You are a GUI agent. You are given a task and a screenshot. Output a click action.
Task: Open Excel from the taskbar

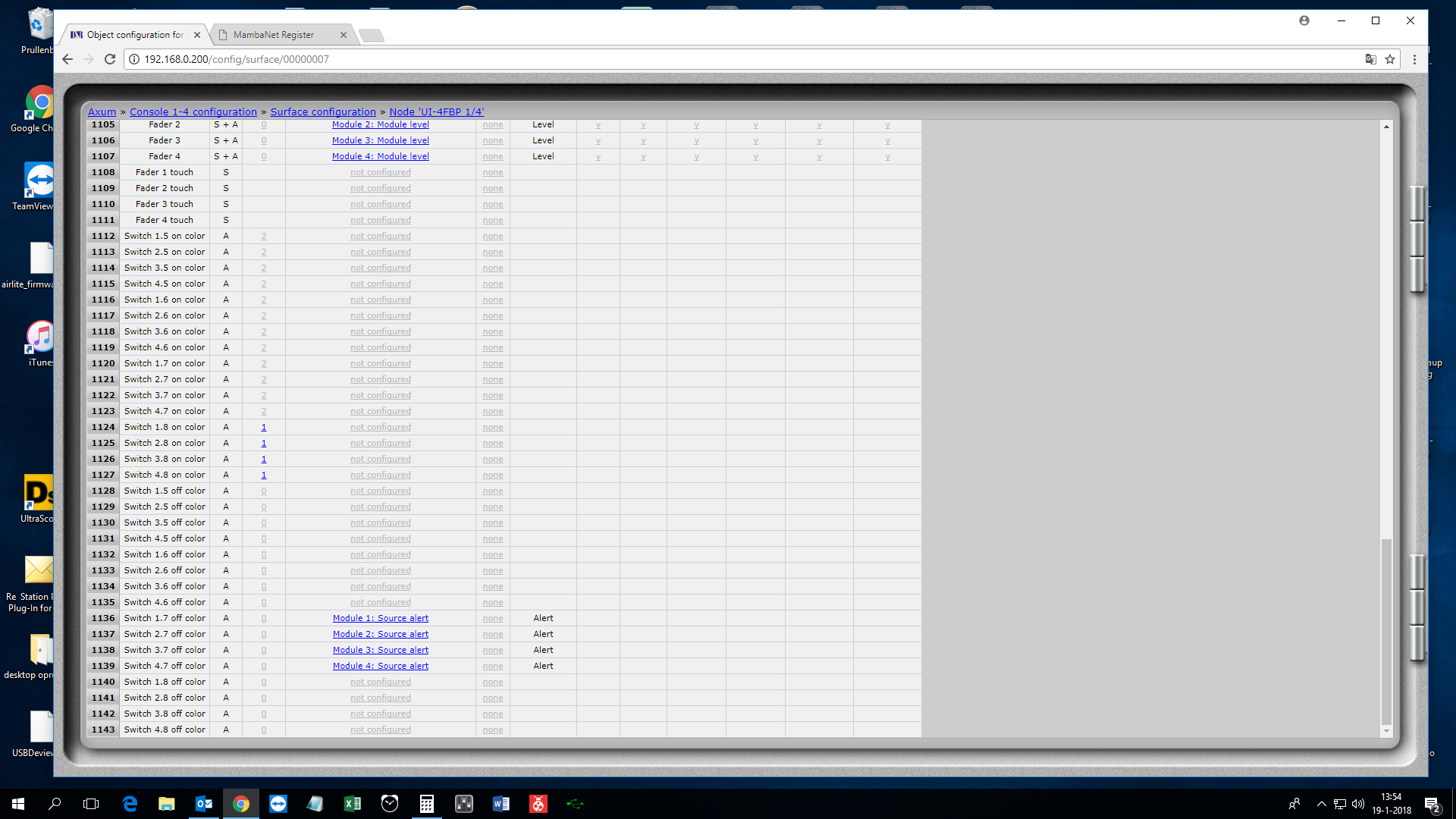(353, 804)
